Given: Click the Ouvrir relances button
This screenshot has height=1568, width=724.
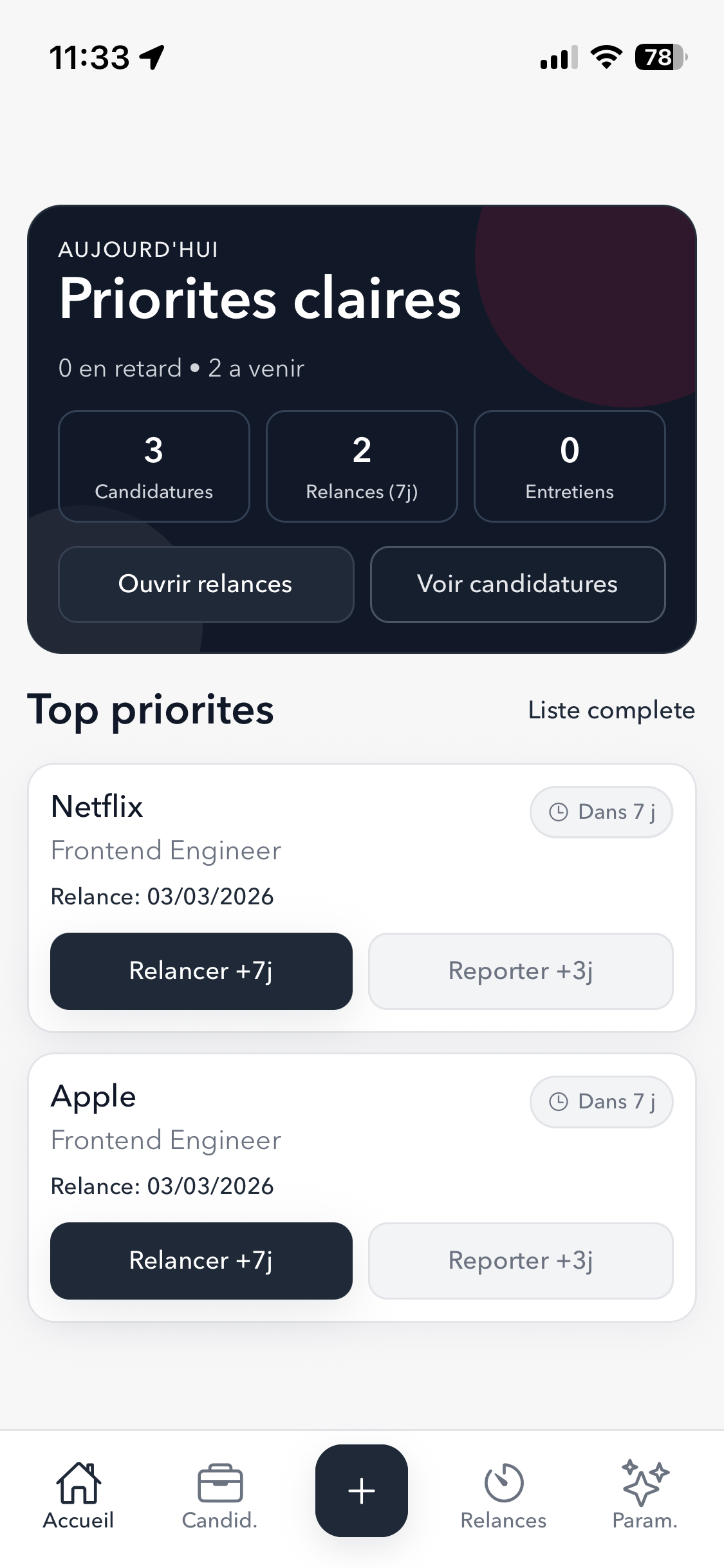Looking at the screenshot, I should pyautogui.click(x=206, y=584).
